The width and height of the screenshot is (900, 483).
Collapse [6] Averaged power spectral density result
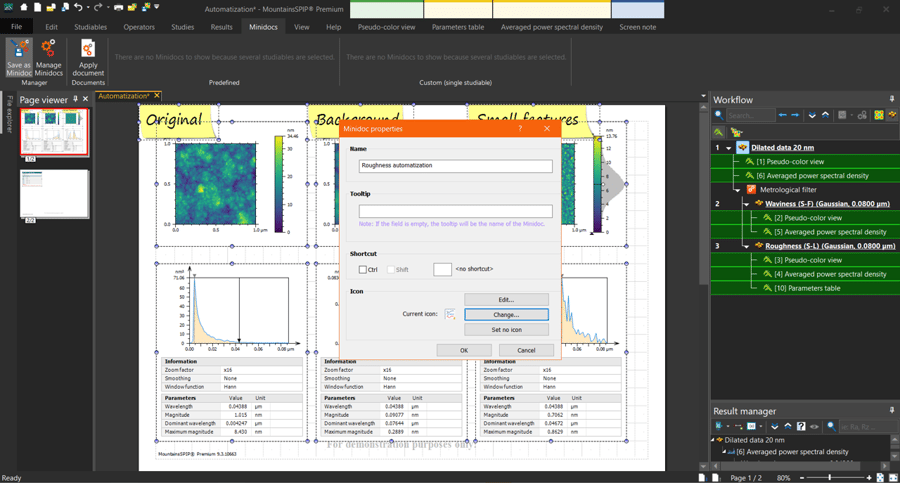tap(724, 451)
